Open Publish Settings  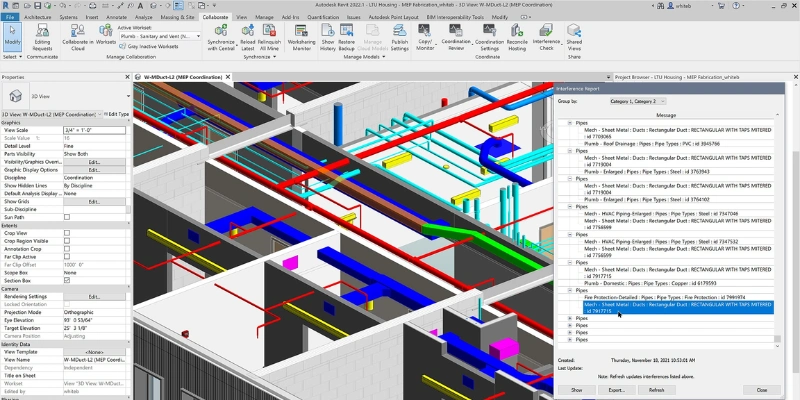point(399,37)
